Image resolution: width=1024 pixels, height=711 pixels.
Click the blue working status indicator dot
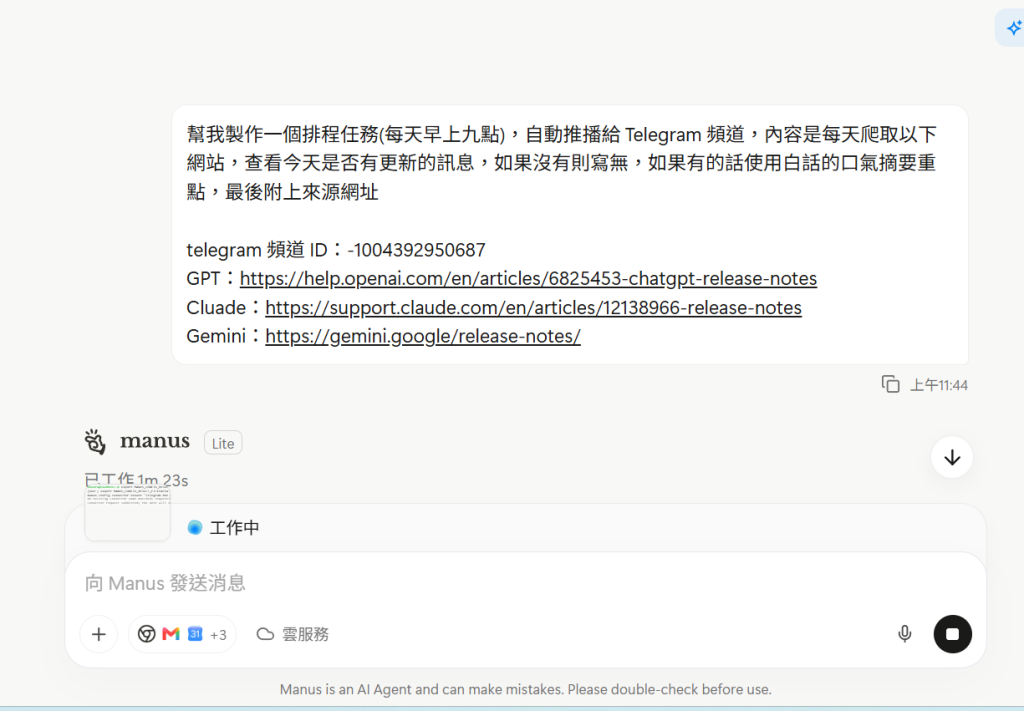pos(195,528)
